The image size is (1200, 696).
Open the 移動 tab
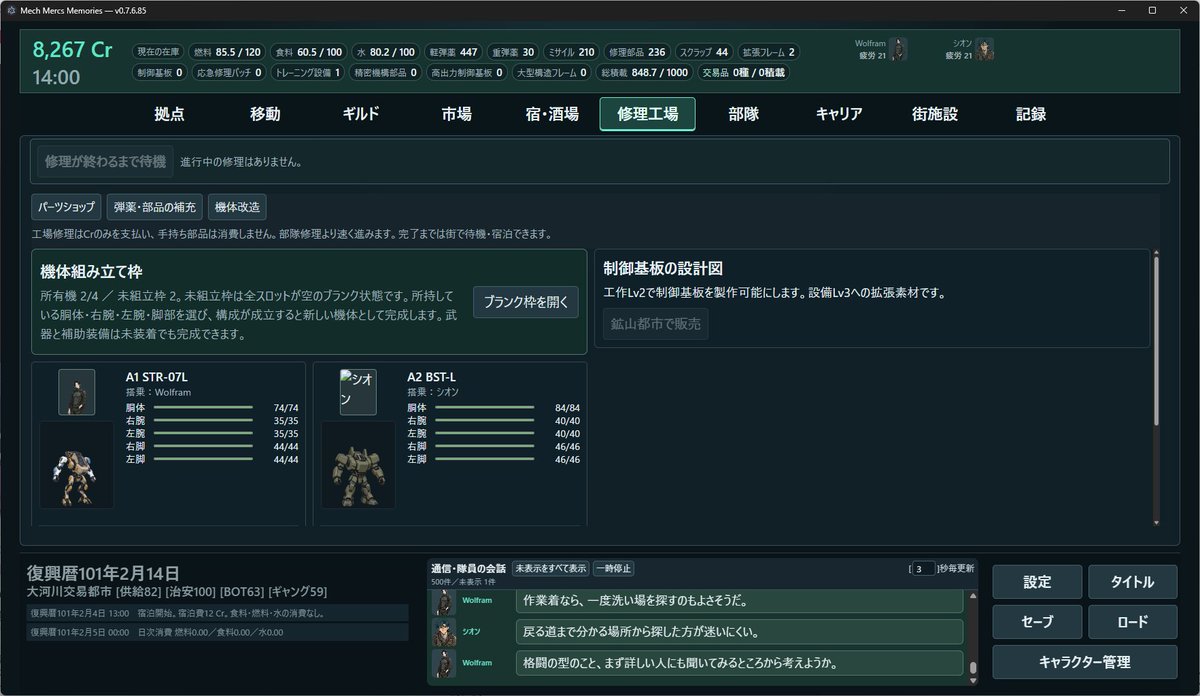click(x=265, y=114)
